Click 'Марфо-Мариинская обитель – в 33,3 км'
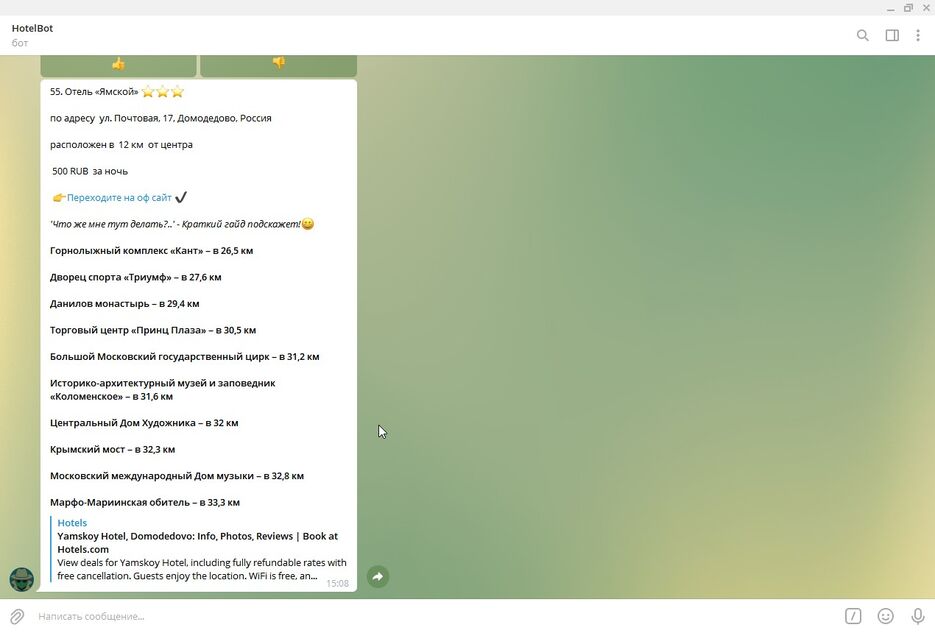 [145, 502]
